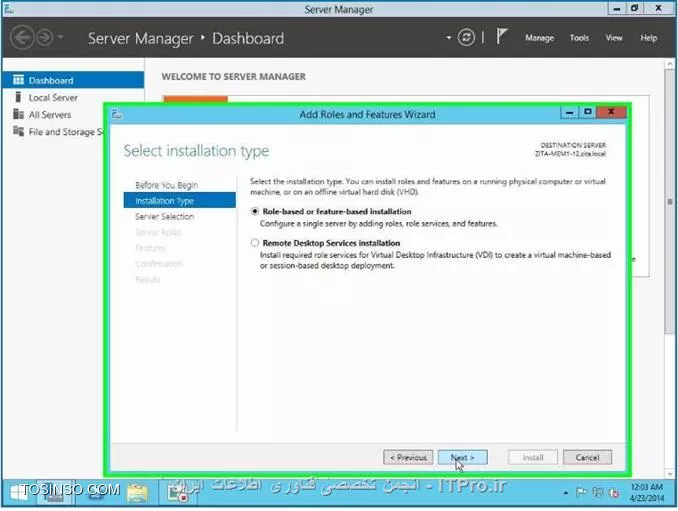
Task: Click the Next button in the wizard
Action: click(x=462, y=457)
